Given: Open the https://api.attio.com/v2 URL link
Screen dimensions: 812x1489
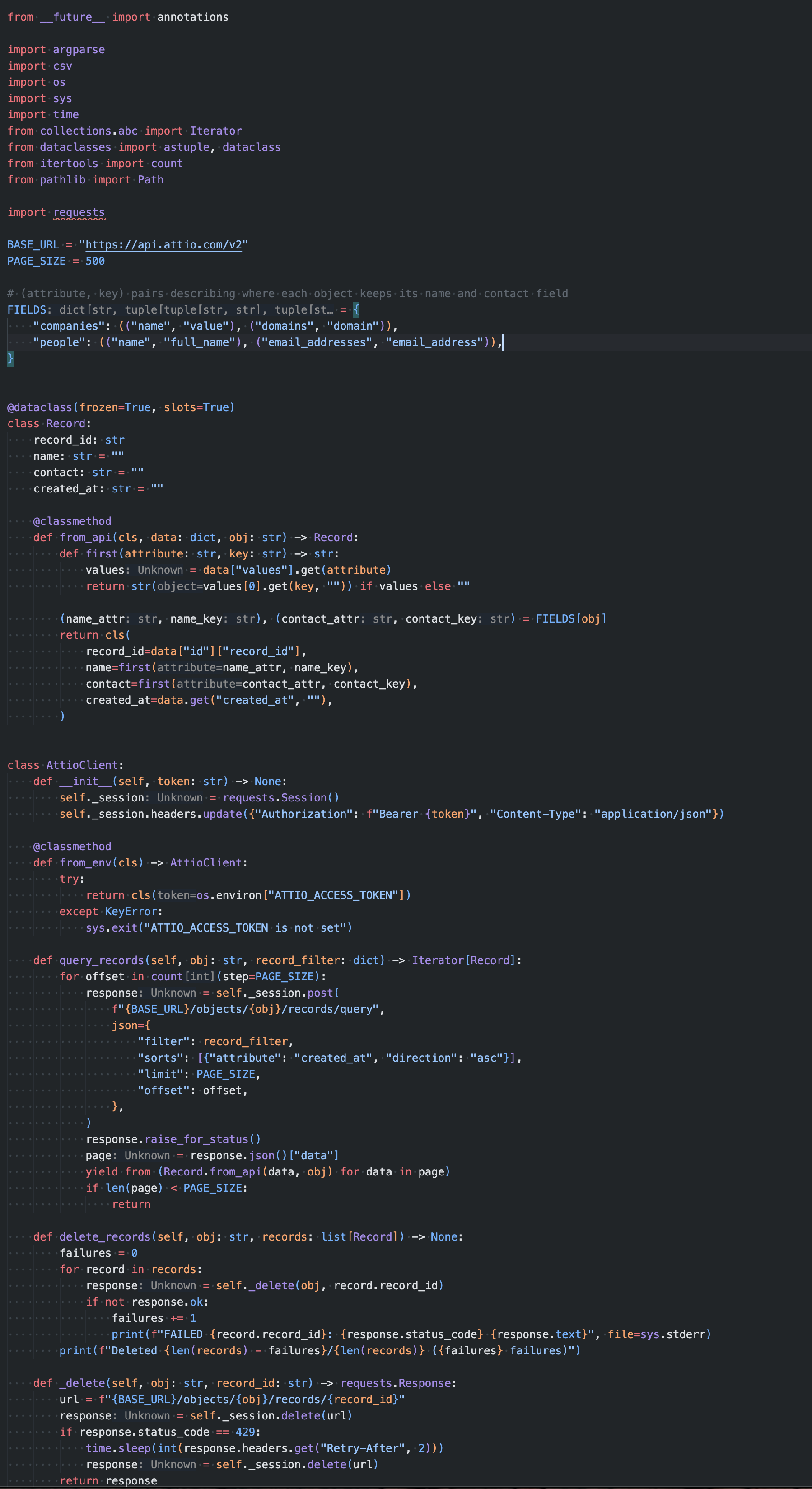Looking at the screenshot, I should click(163, 244).
